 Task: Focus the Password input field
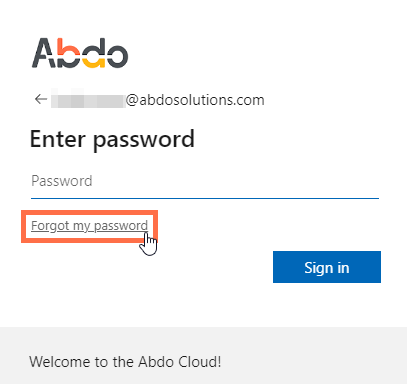(205, 182)
